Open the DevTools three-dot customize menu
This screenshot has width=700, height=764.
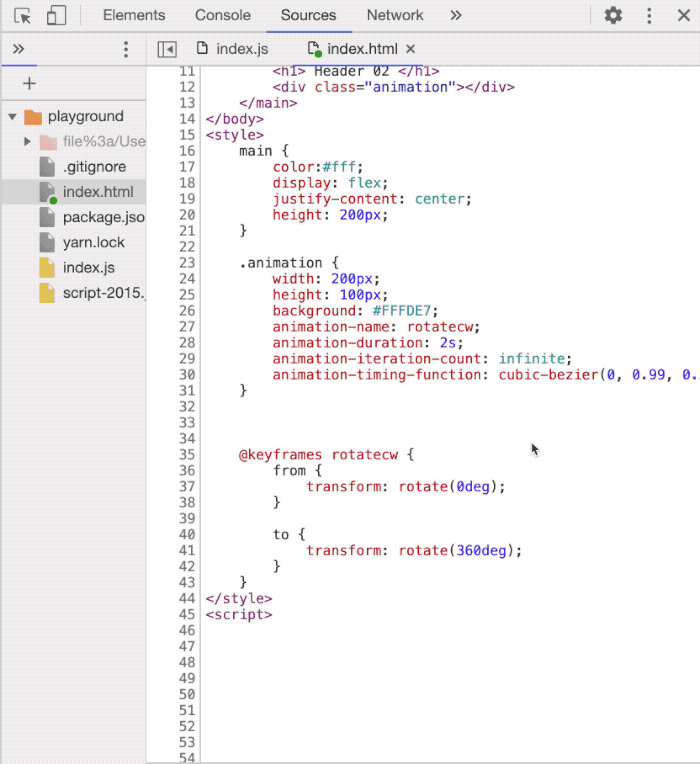pyautogui.click(x=650, y=16)
